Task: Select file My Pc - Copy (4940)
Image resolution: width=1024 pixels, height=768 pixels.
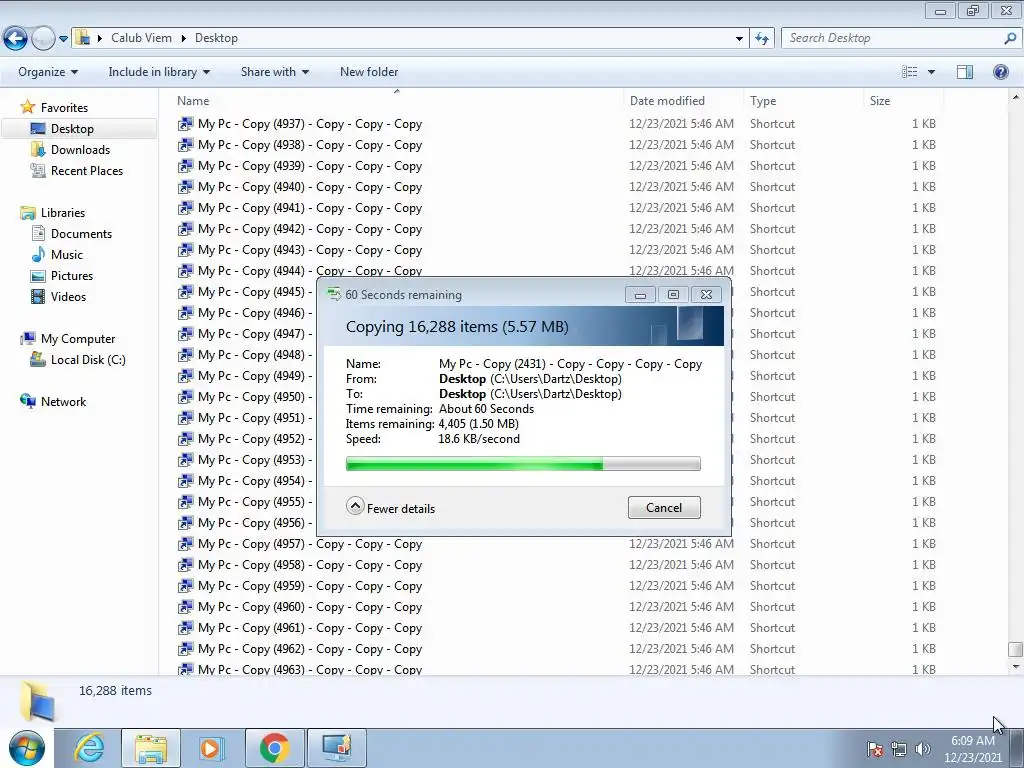Action: (x=310, y=187)
